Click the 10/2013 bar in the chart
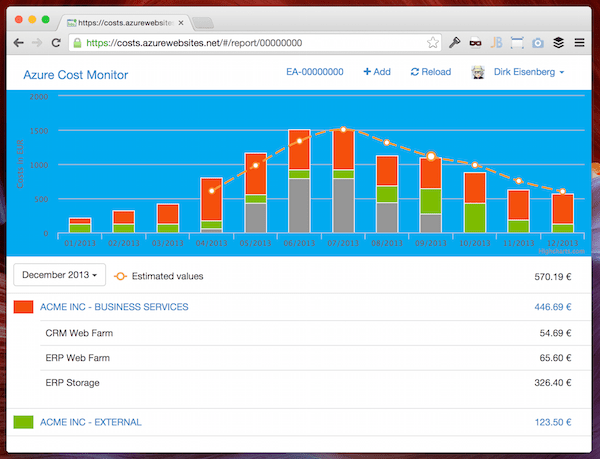 [475, 202]
